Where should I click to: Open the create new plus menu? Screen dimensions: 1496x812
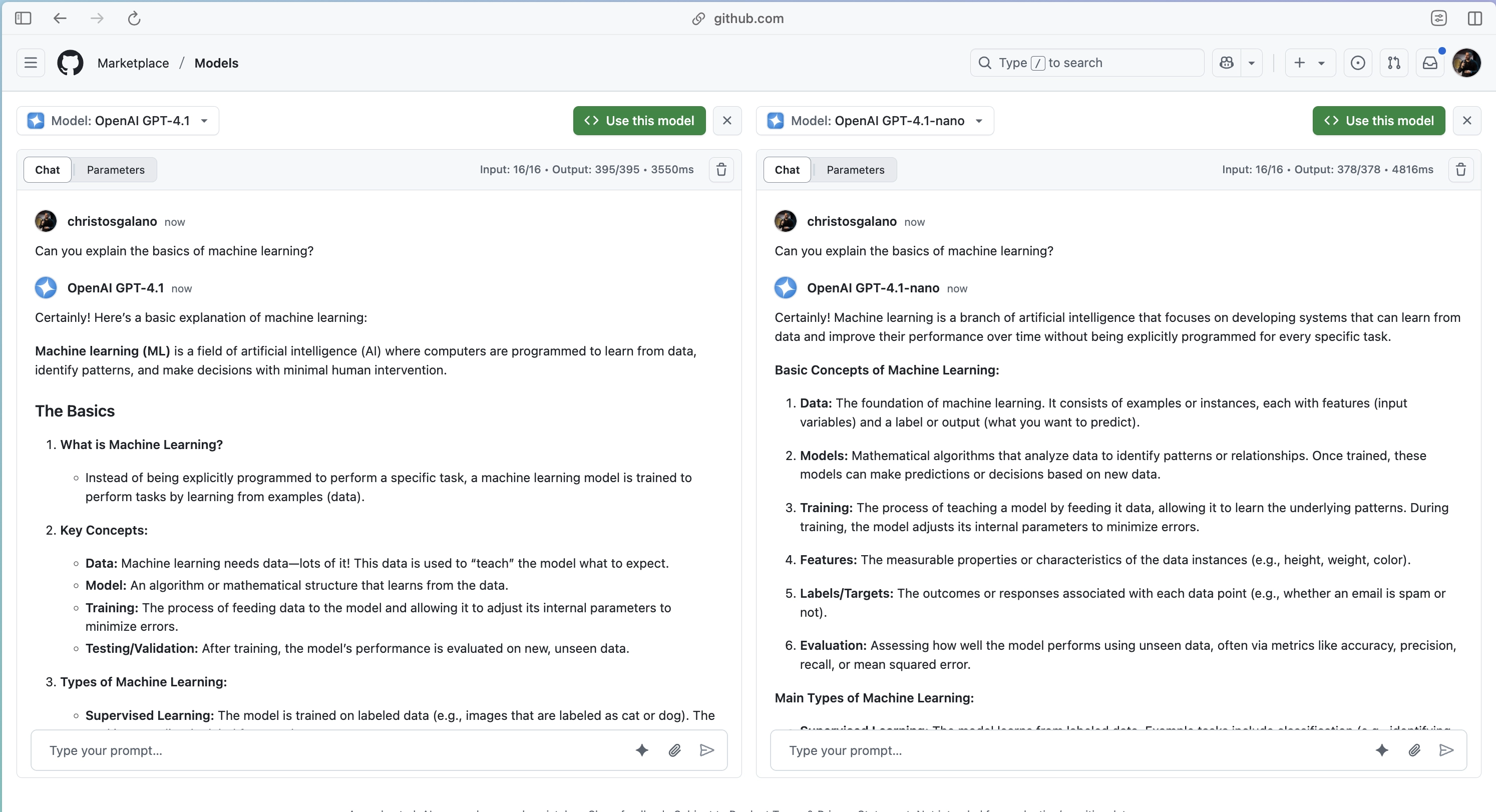(x=1310, y=63)
